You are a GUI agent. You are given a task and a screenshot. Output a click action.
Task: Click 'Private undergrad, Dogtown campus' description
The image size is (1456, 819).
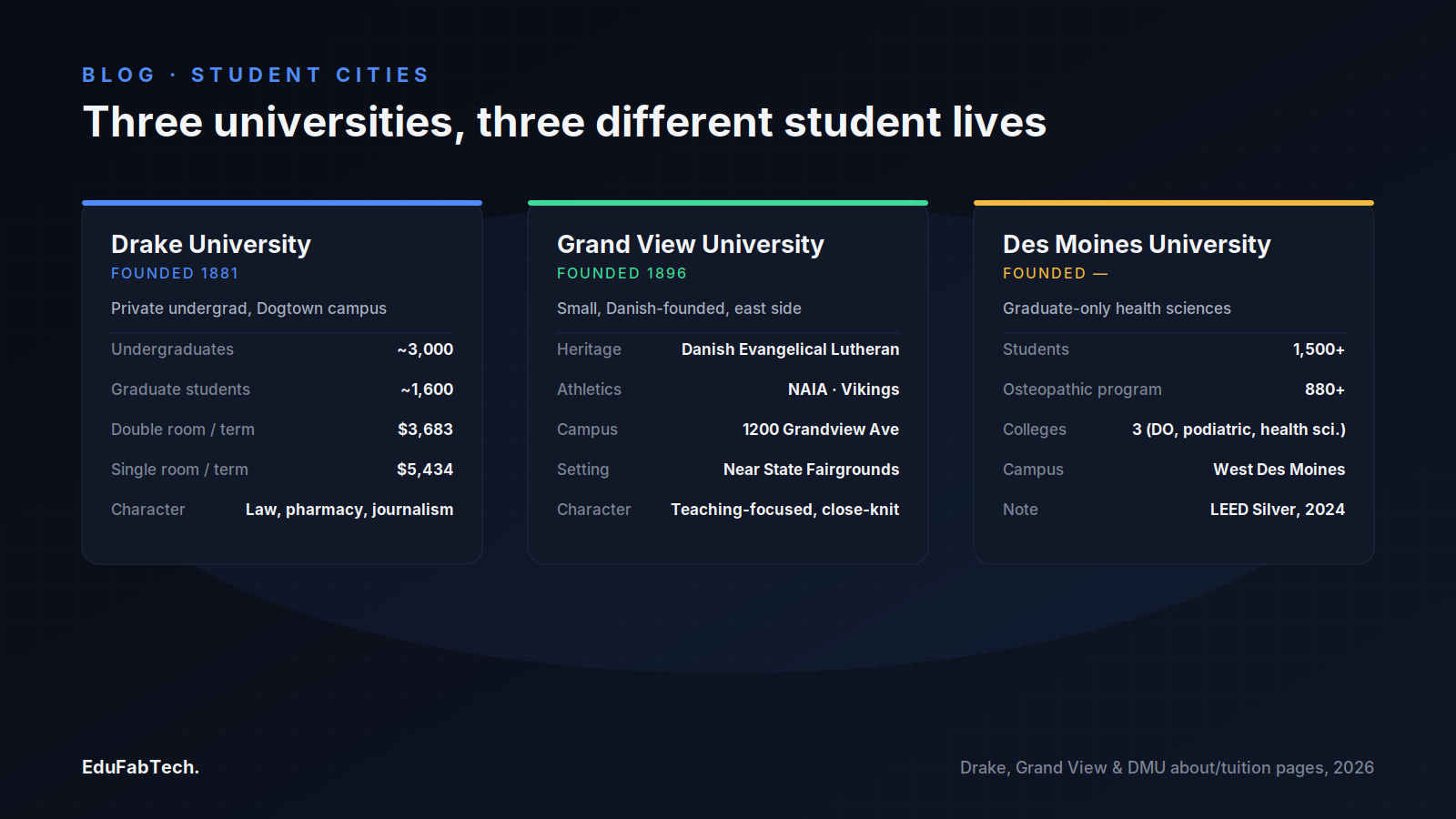(x=248, y=308)
